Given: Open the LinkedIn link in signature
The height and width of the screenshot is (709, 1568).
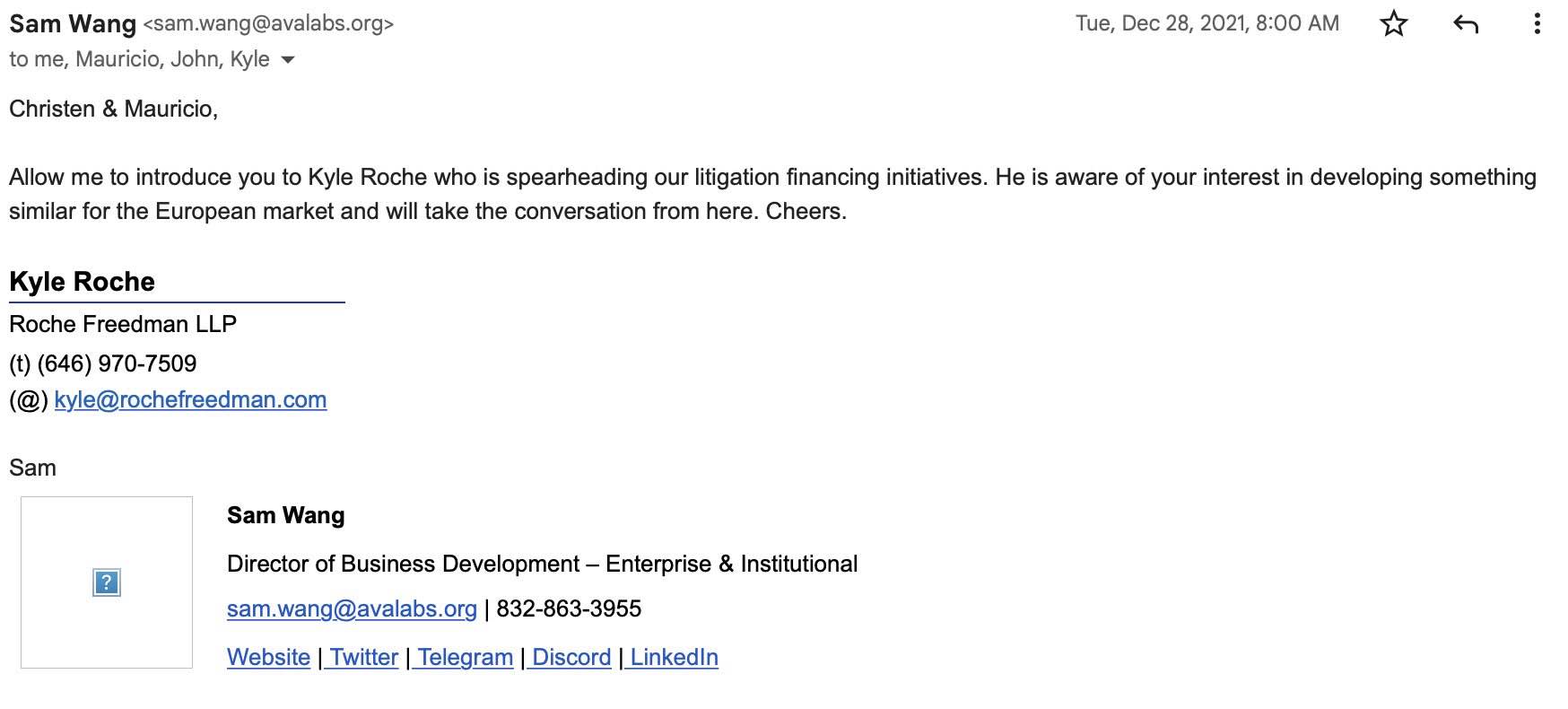Looking at the screenshot, I should pyautogui.click(x=674, y=657).
